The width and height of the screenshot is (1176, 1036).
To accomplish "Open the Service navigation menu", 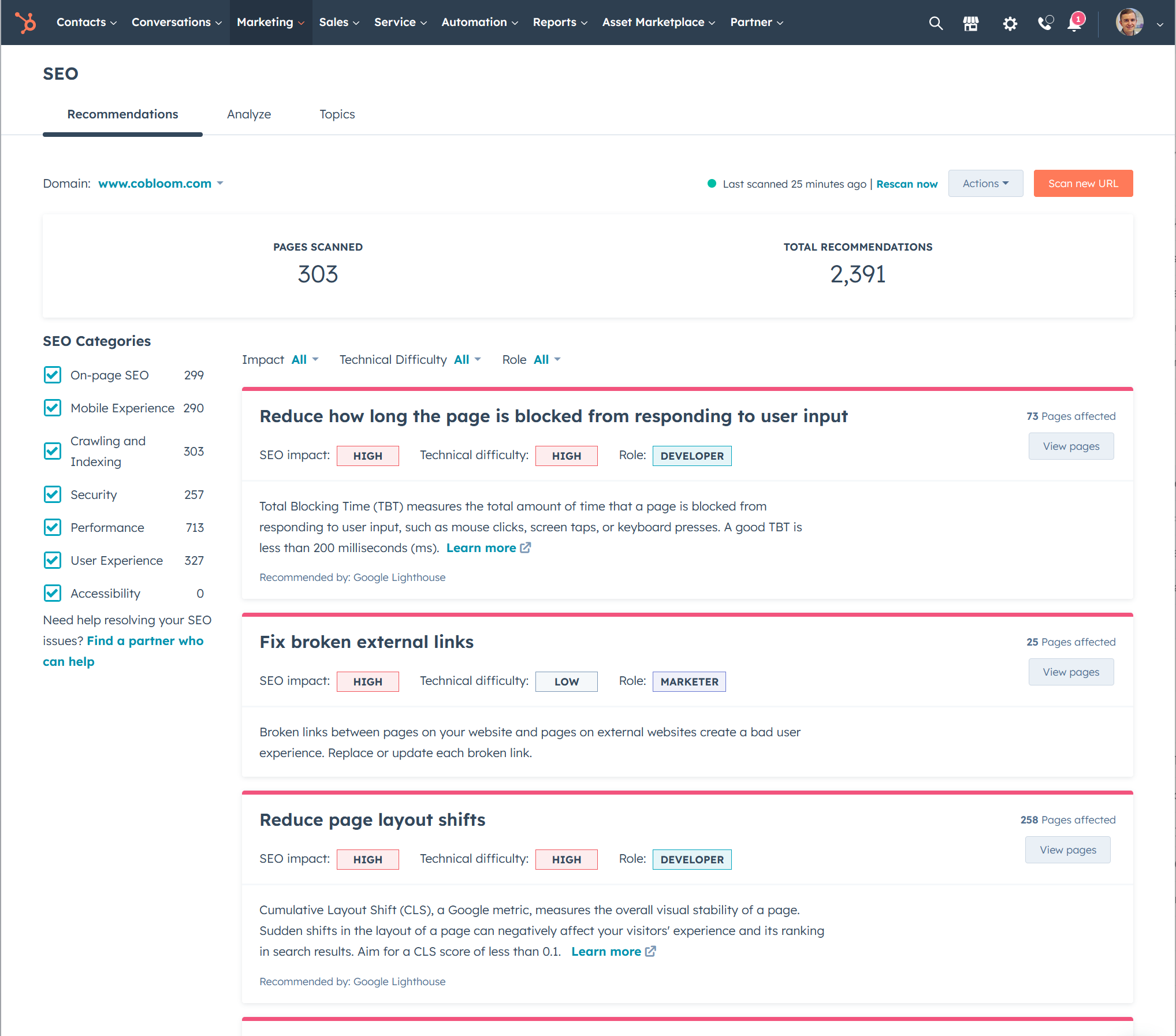I will [401, 23].
